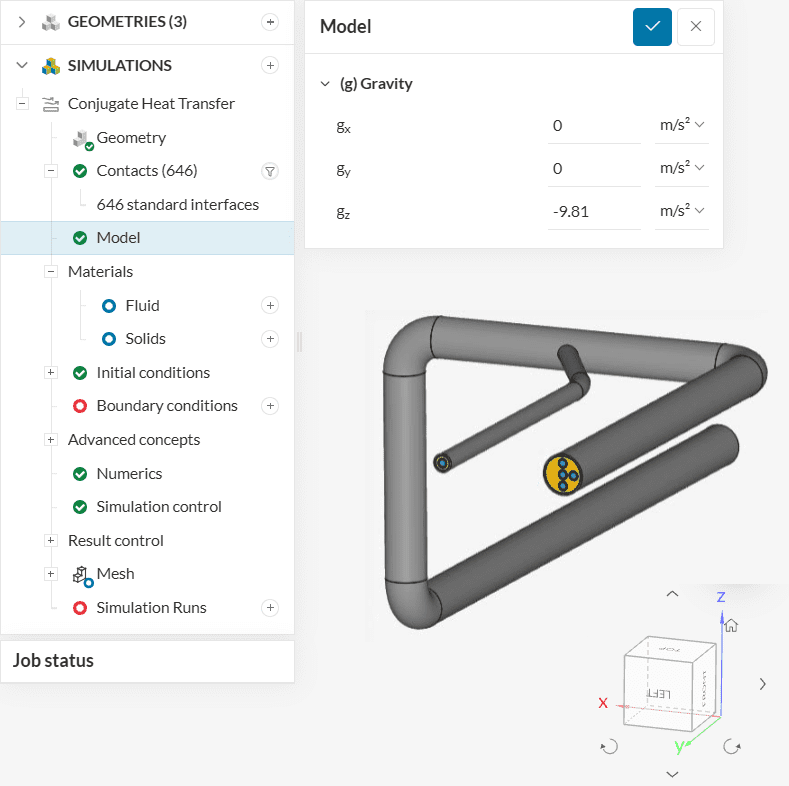Add a new simulation with plus icon

point(269,66)
